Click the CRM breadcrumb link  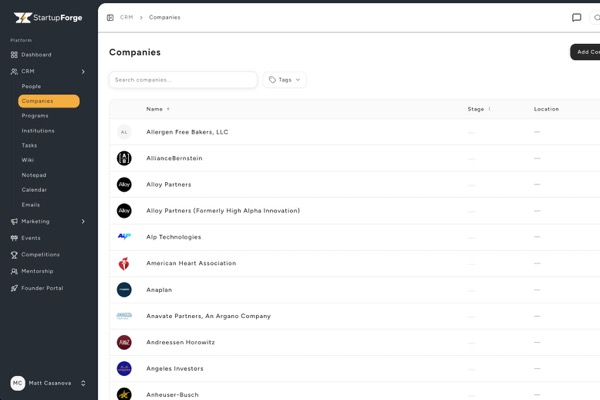point(126,17)
